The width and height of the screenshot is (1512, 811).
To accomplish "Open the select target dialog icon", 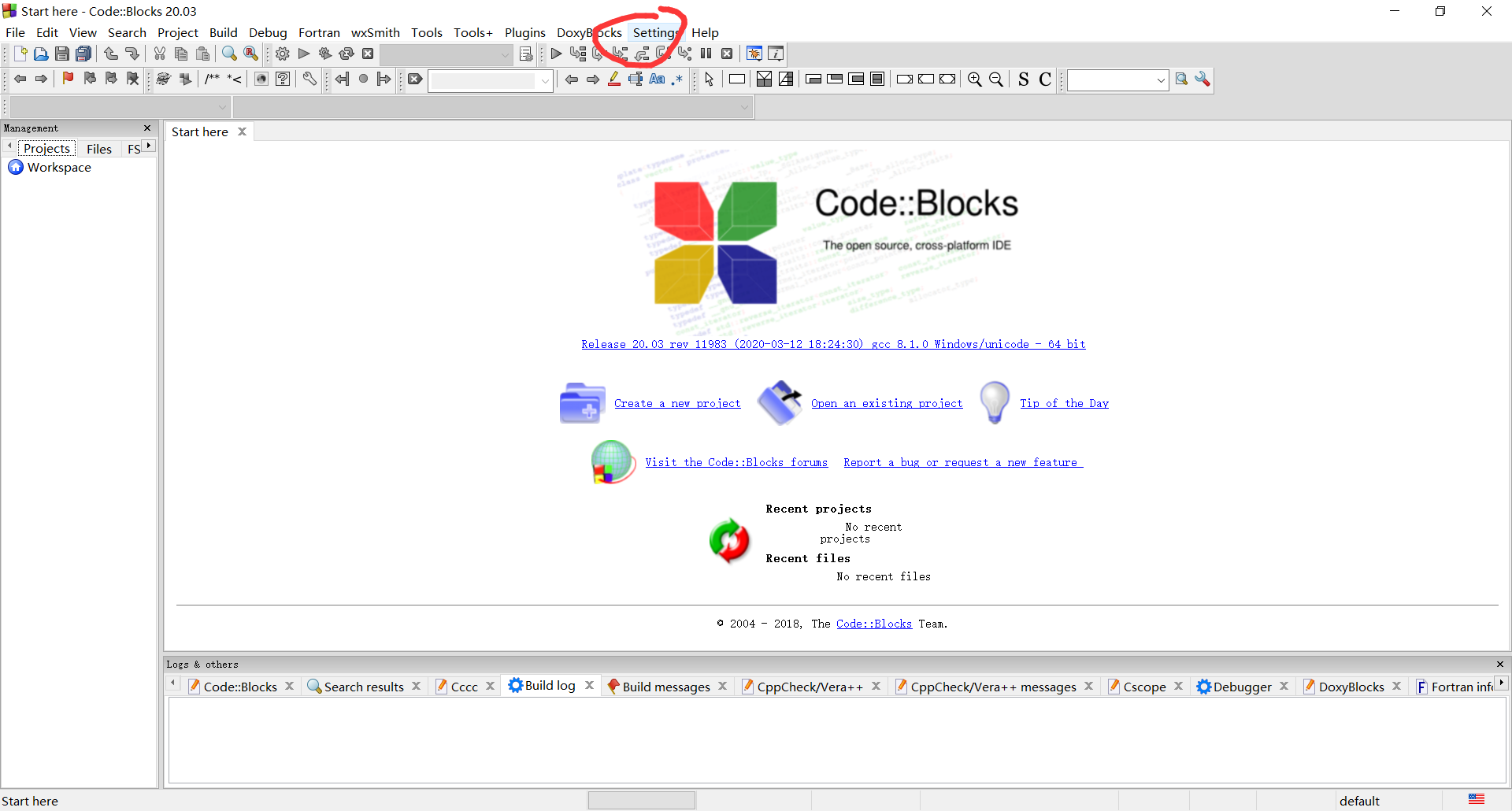I will tap(526, 54).
